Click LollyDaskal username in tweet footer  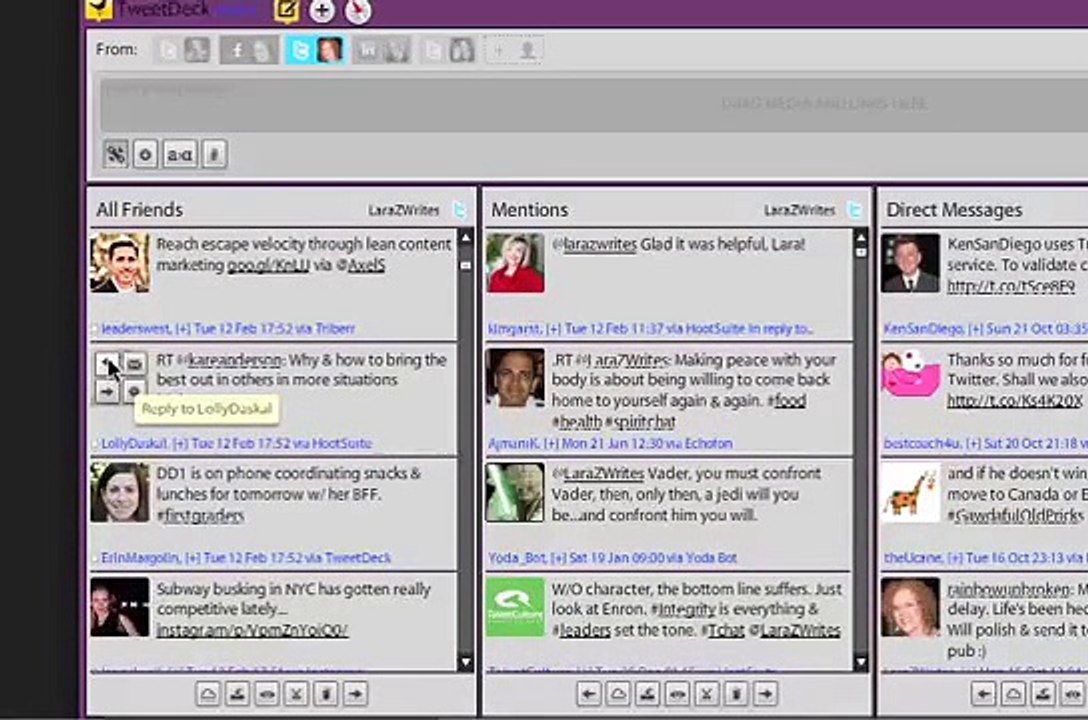[x=134, y=443]
